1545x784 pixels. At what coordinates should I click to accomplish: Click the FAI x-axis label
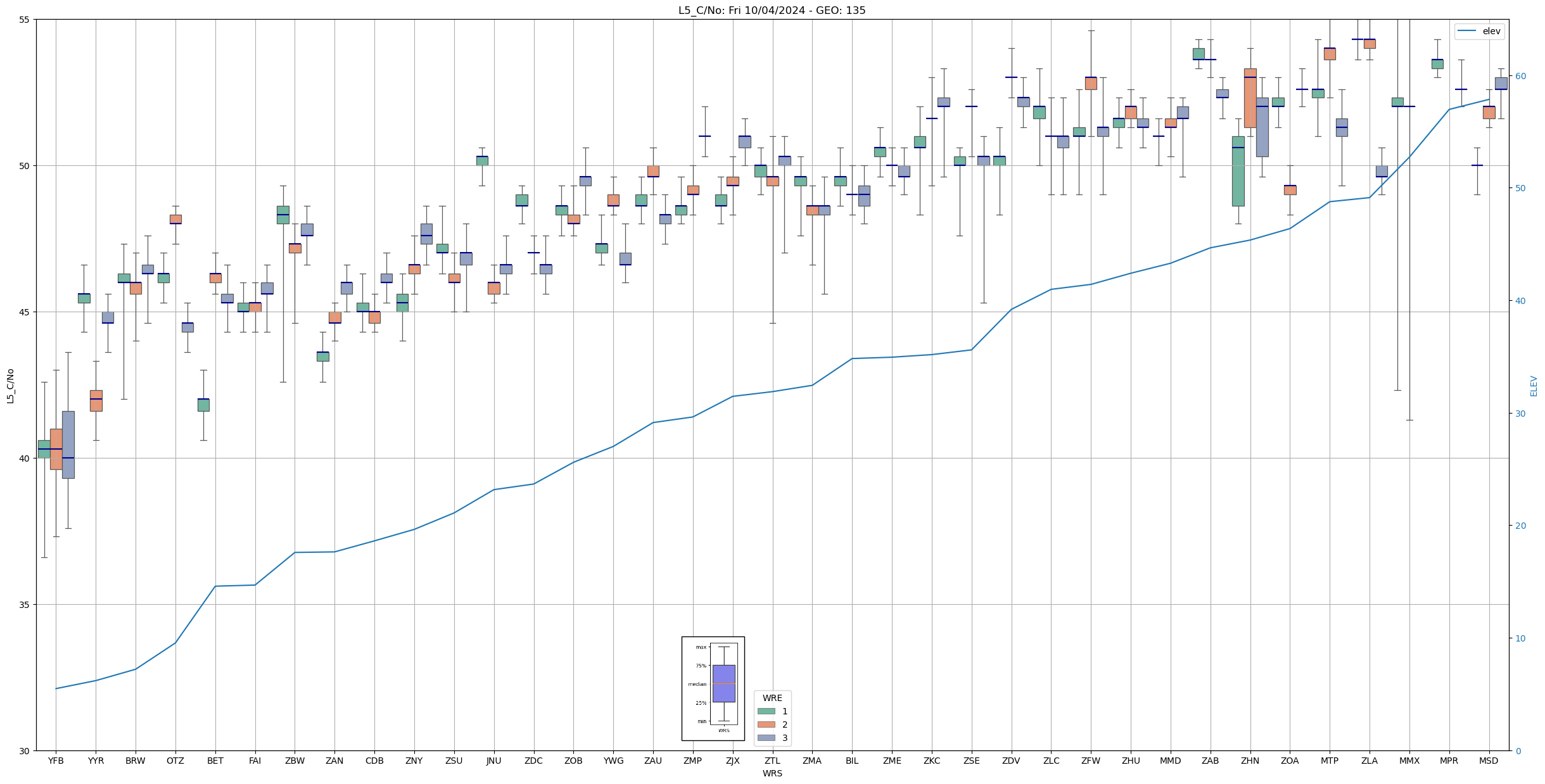[255, 761]
